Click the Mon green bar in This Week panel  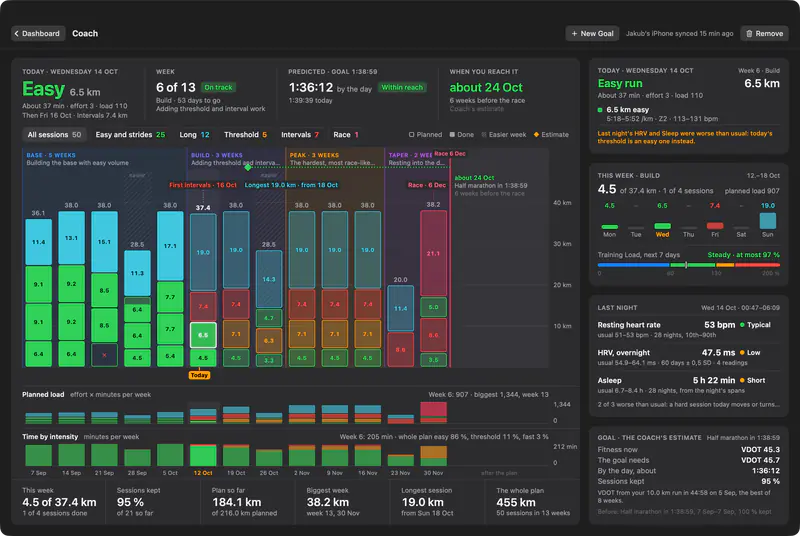(610, 226)
